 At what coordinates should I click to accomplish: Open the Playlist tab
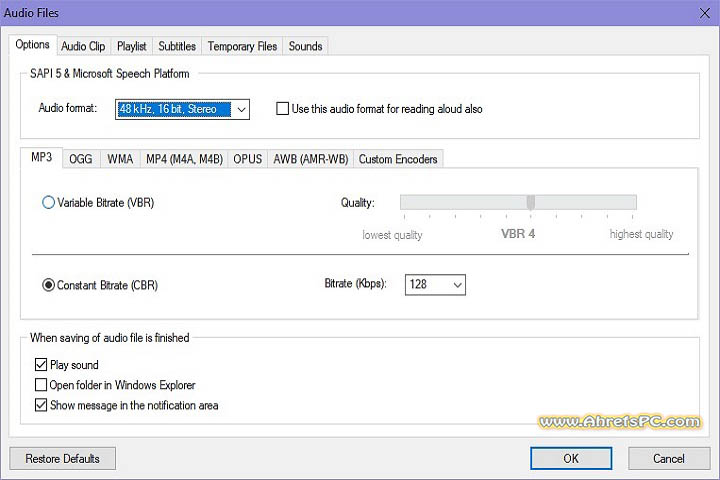(x=132, y=46)
